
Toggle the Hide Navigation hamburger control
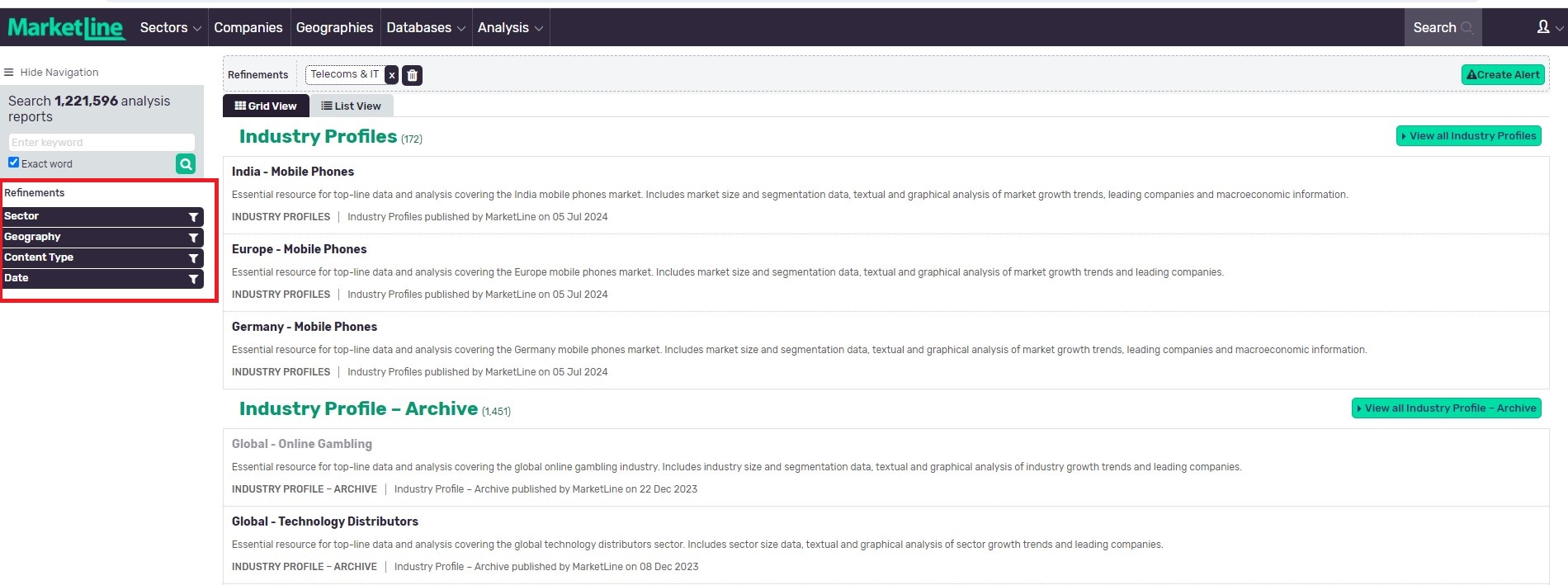[x=9, y=73]
